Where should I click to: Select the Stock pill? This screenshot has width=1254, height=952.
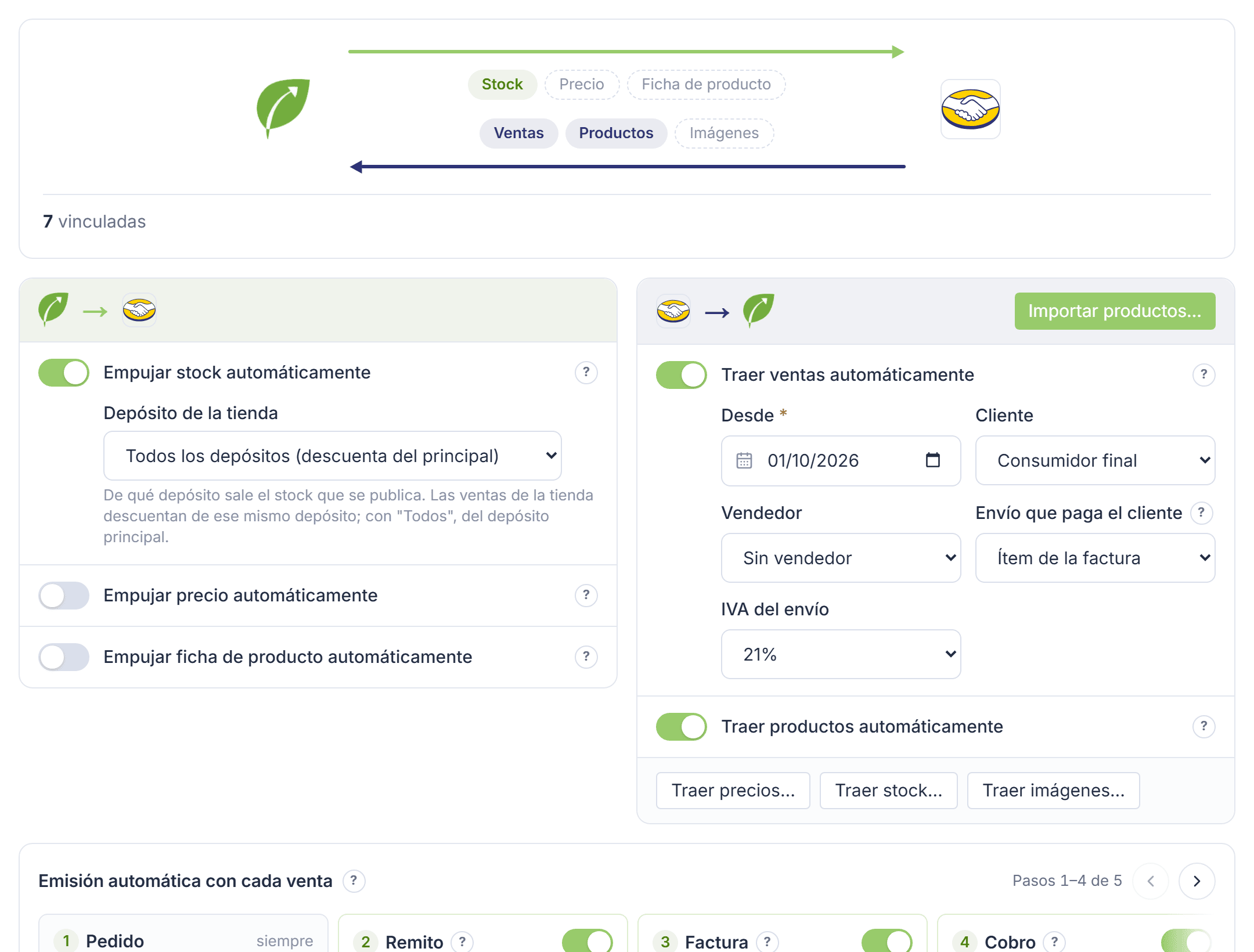click(502, 84)
